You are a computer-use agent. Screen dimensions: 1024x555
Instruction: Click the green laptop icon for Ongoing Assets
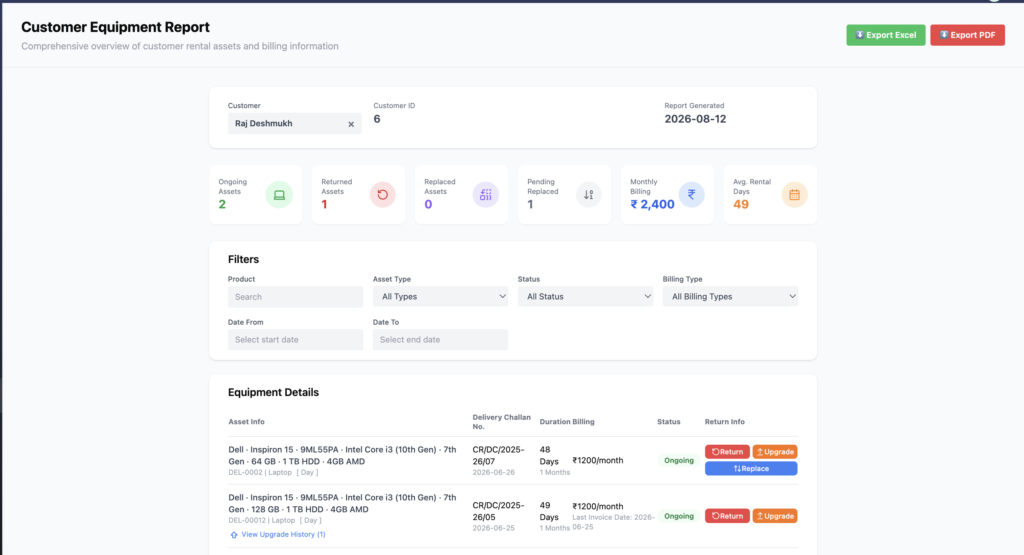[279, 195]
